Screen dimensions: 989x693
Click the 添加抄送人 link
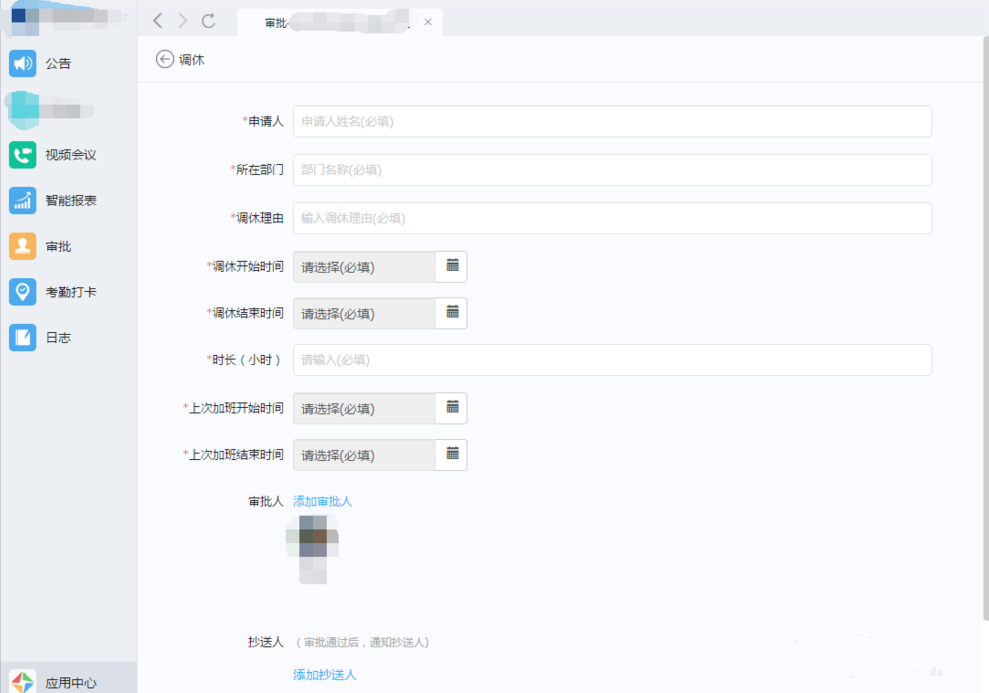[x=324, y=675]
